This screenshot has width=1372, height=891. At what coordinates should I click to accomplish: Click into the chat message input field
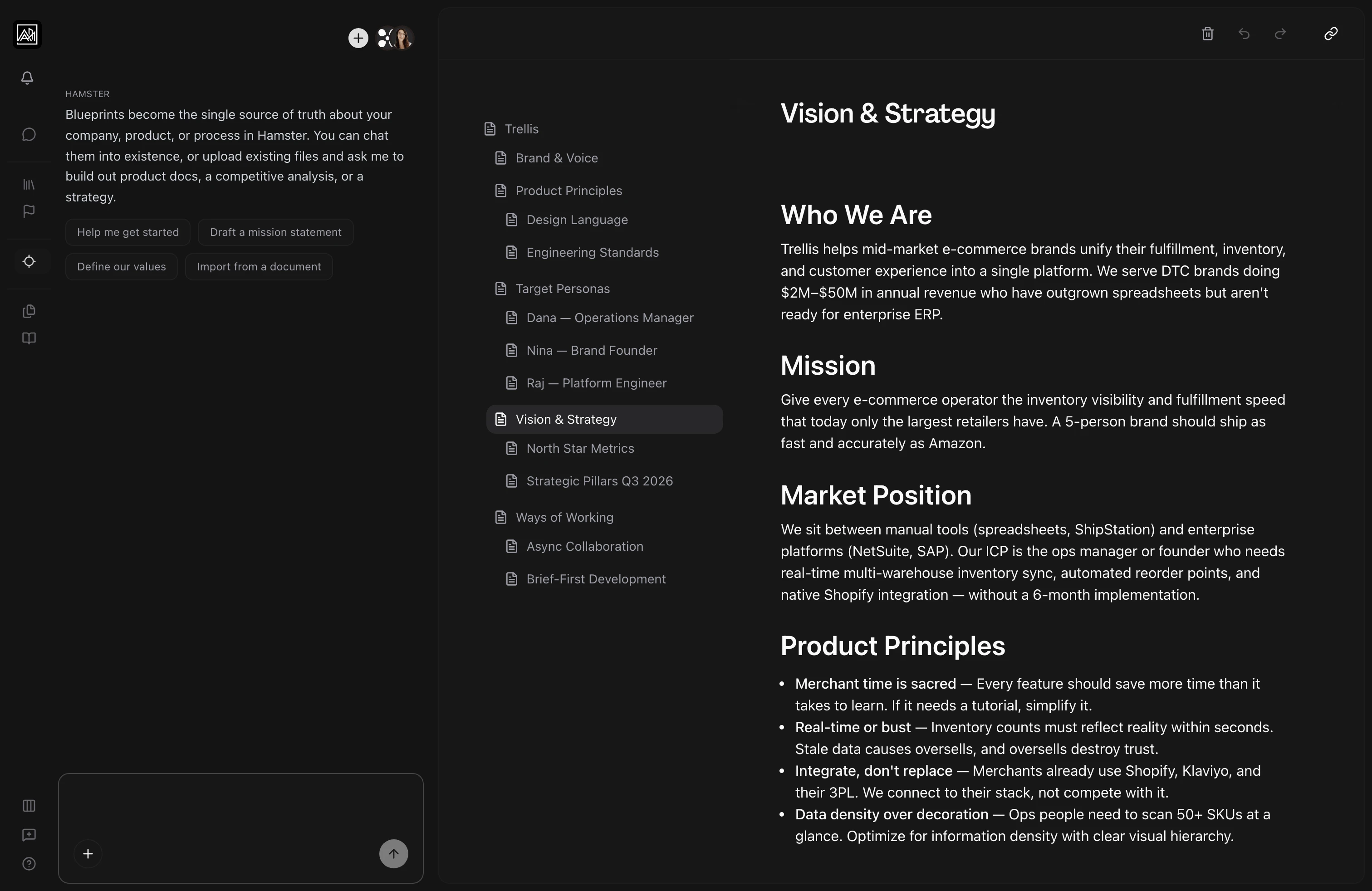point(241,807)
